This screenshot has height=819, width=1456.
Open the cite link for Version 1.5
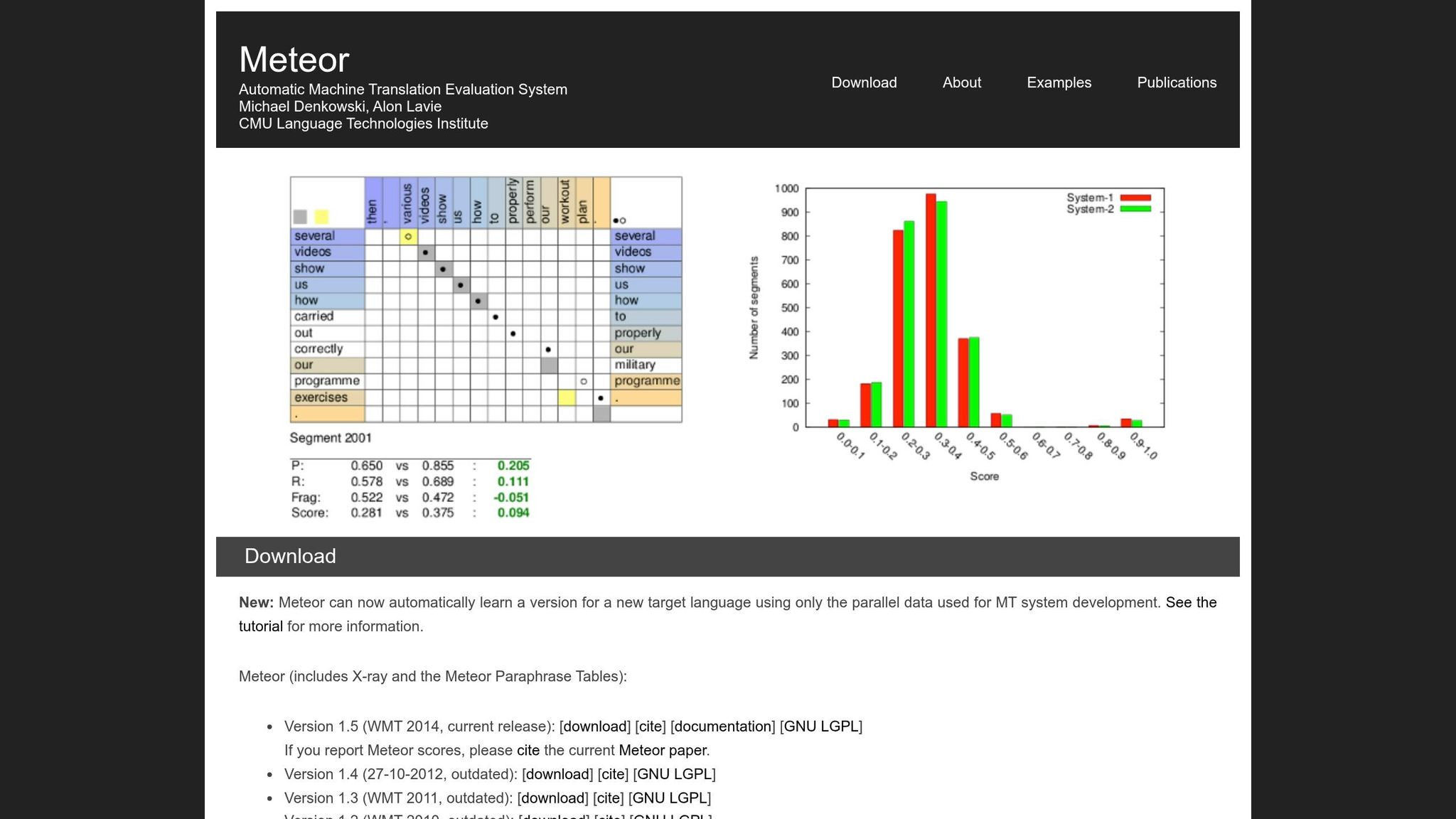click(x=650, y=727)
